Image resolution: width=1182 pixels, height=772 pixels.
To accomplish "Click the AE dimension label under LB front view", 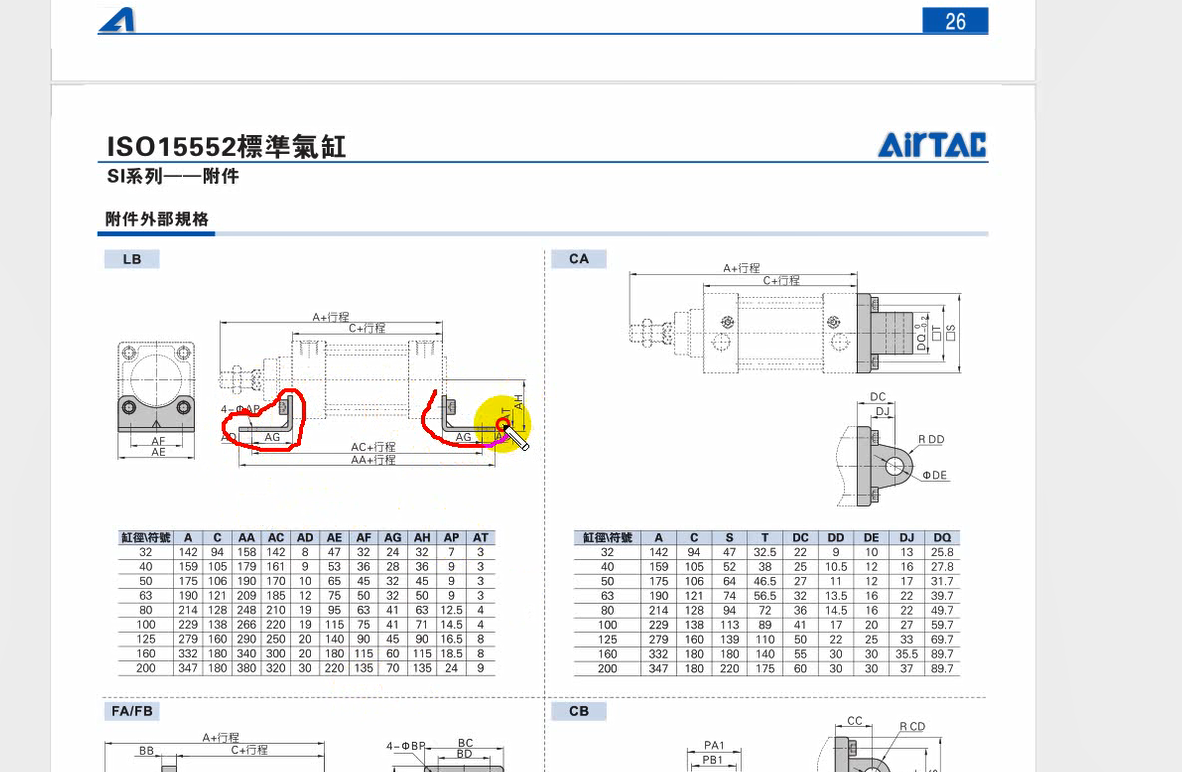I will click(158, 452).
